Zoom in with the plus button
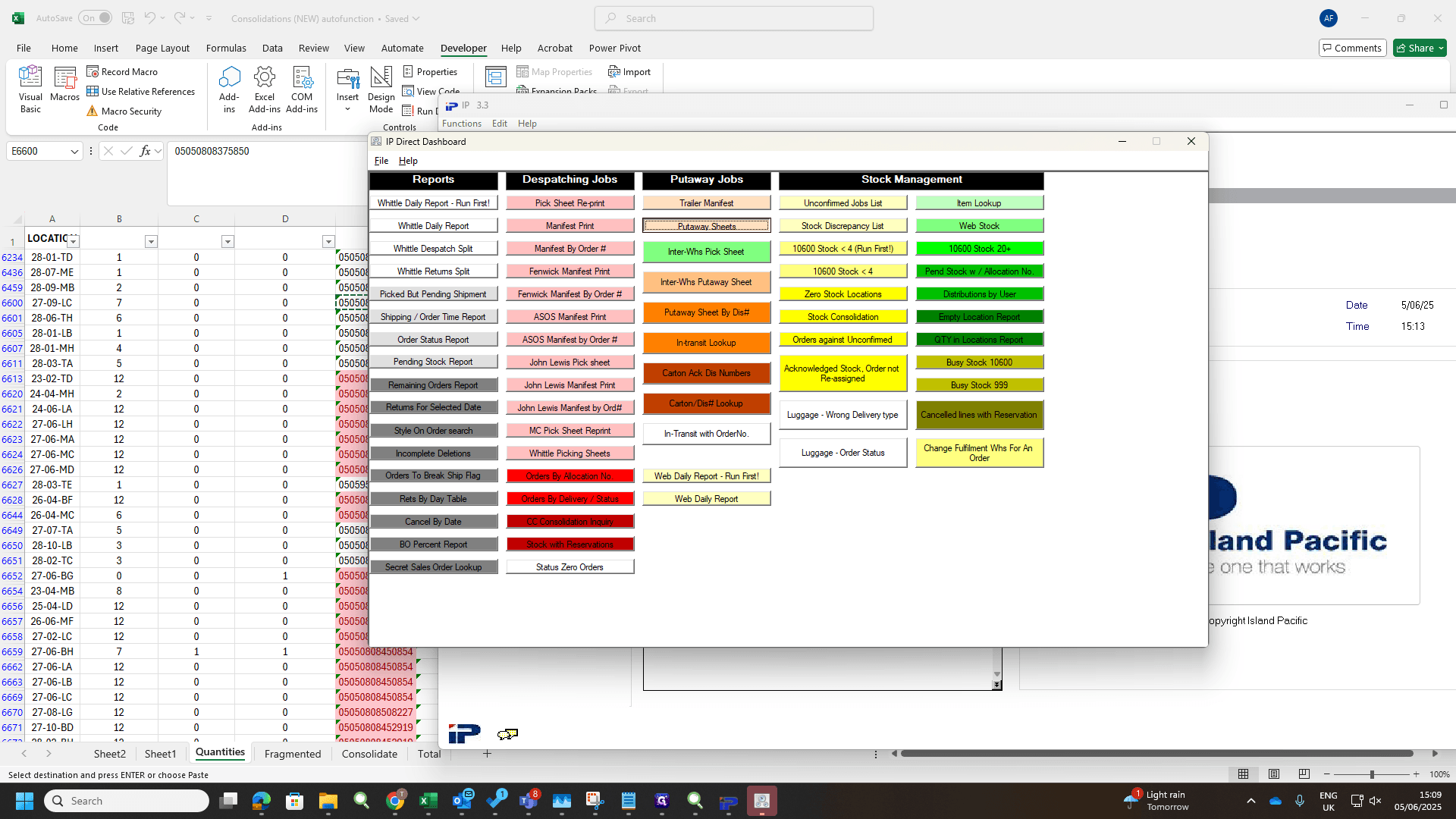This screenshot has height=819, width=1456. [1416, 774]
